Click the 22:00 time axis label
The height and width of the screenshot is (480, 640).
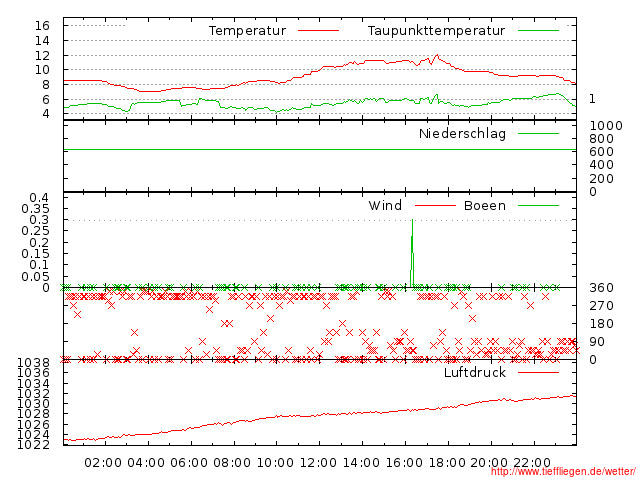[532, 463]
